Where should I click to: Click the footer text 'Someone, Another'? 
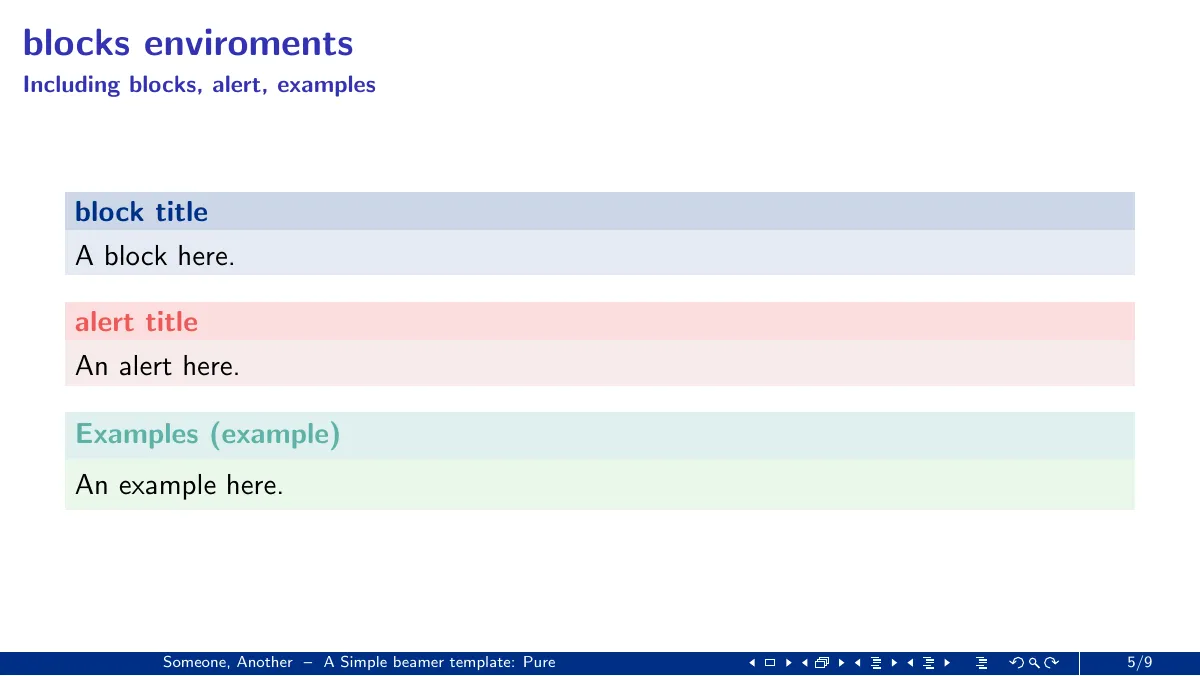tap(228, 662)
